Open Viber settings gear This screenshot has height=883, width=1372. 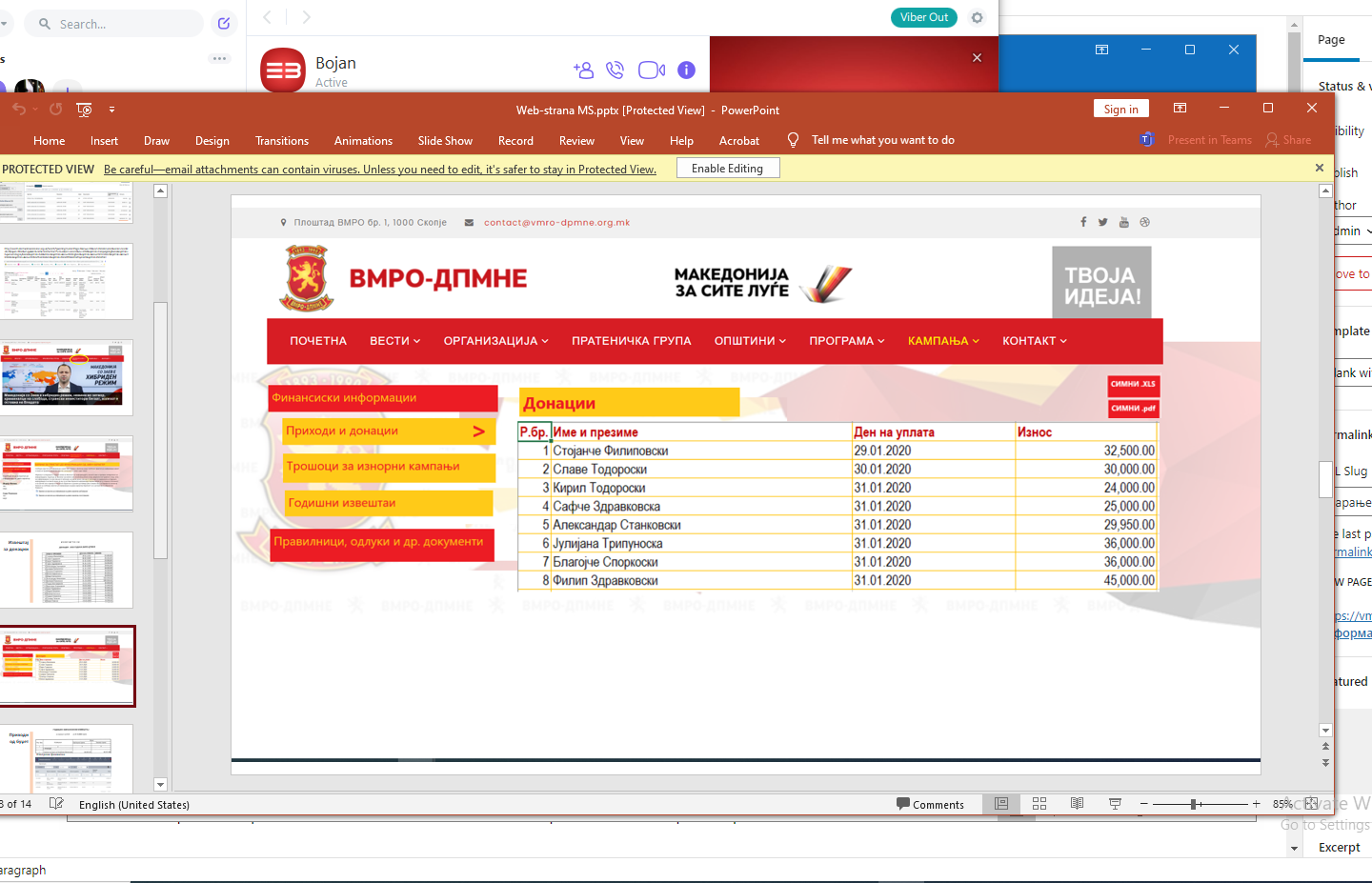pyautogui.click(x=977, y=17)
